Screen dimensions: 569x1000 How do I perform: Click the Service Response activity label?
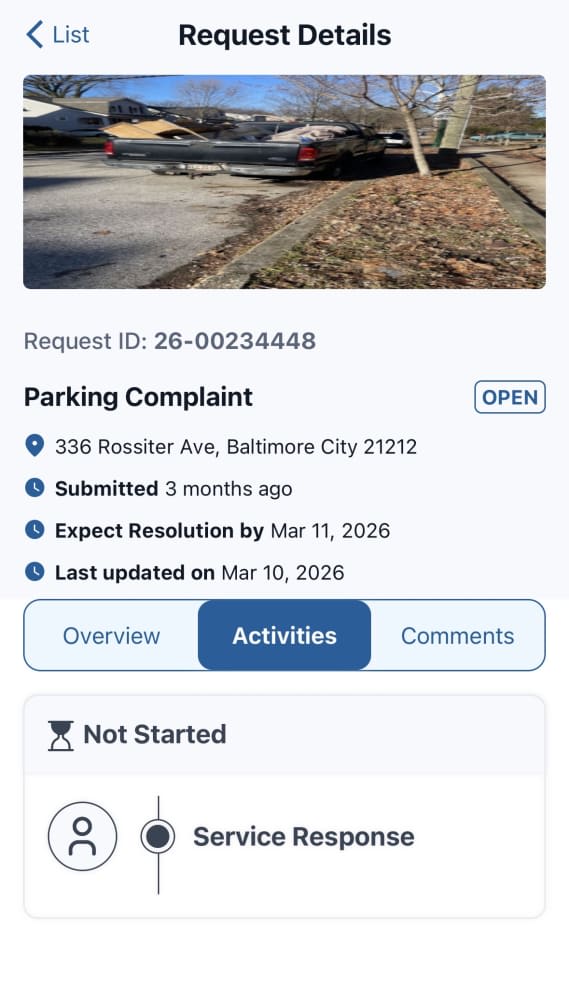pos(304,837)
